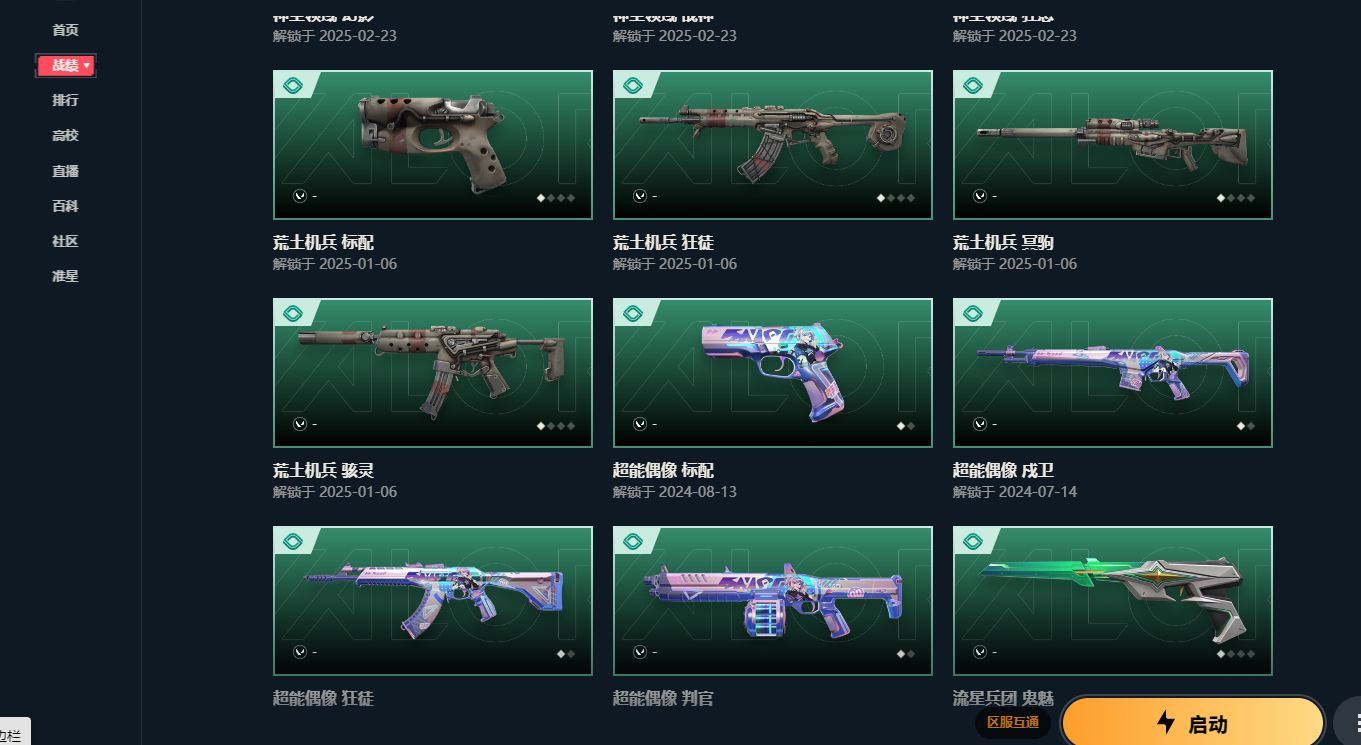Click the 区服互通 label
This screenshot has height=745, width=1361.
pyautogui.click(x=1013, y=722)
